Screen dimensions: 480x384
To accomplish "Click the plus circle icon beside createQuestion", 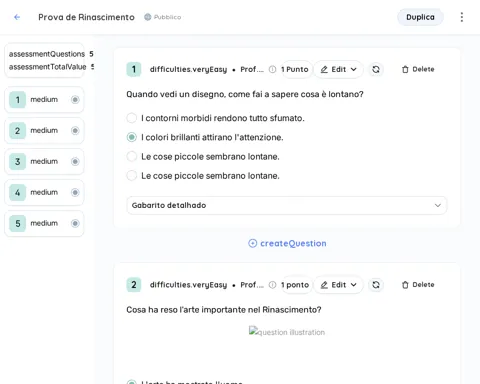I will (x=253, y=243).
